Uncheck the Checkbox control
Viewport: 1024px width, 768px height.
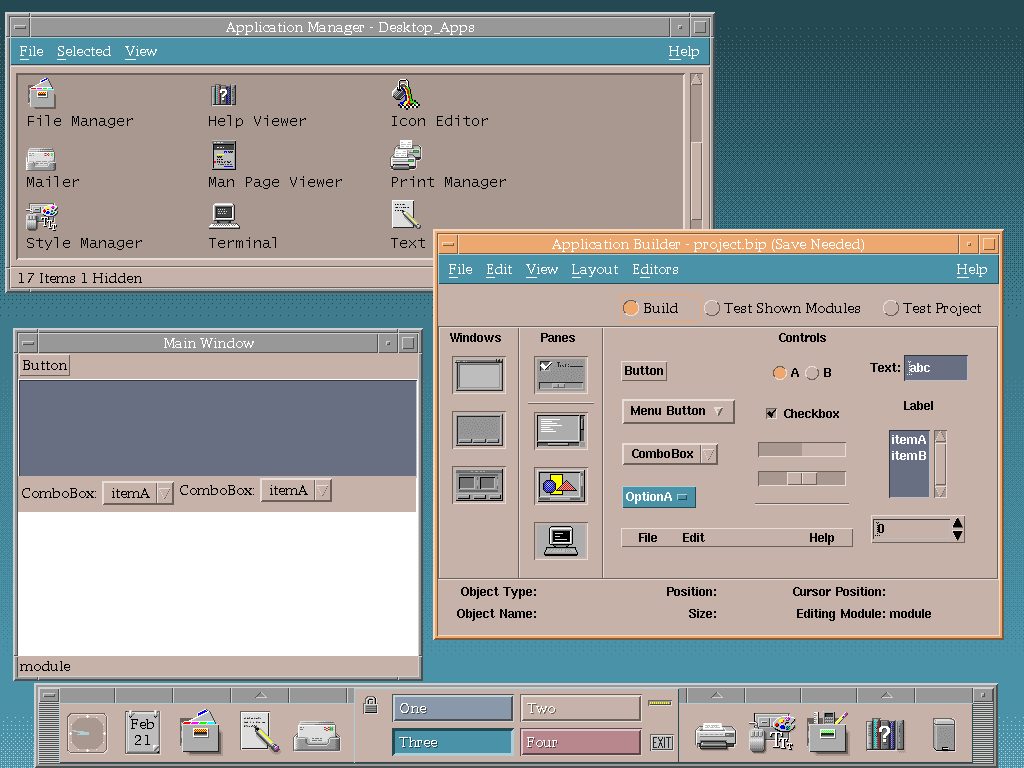773,413
